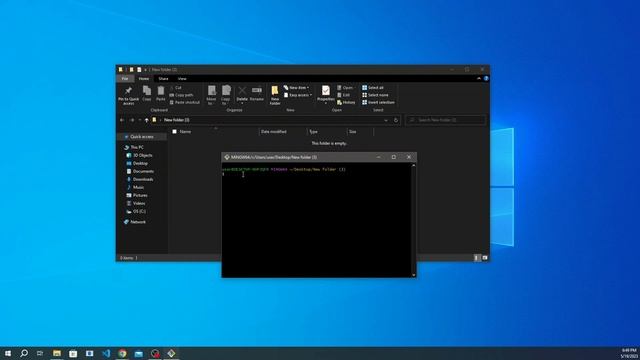Expand the address bar history dropdown

point(386,120)
